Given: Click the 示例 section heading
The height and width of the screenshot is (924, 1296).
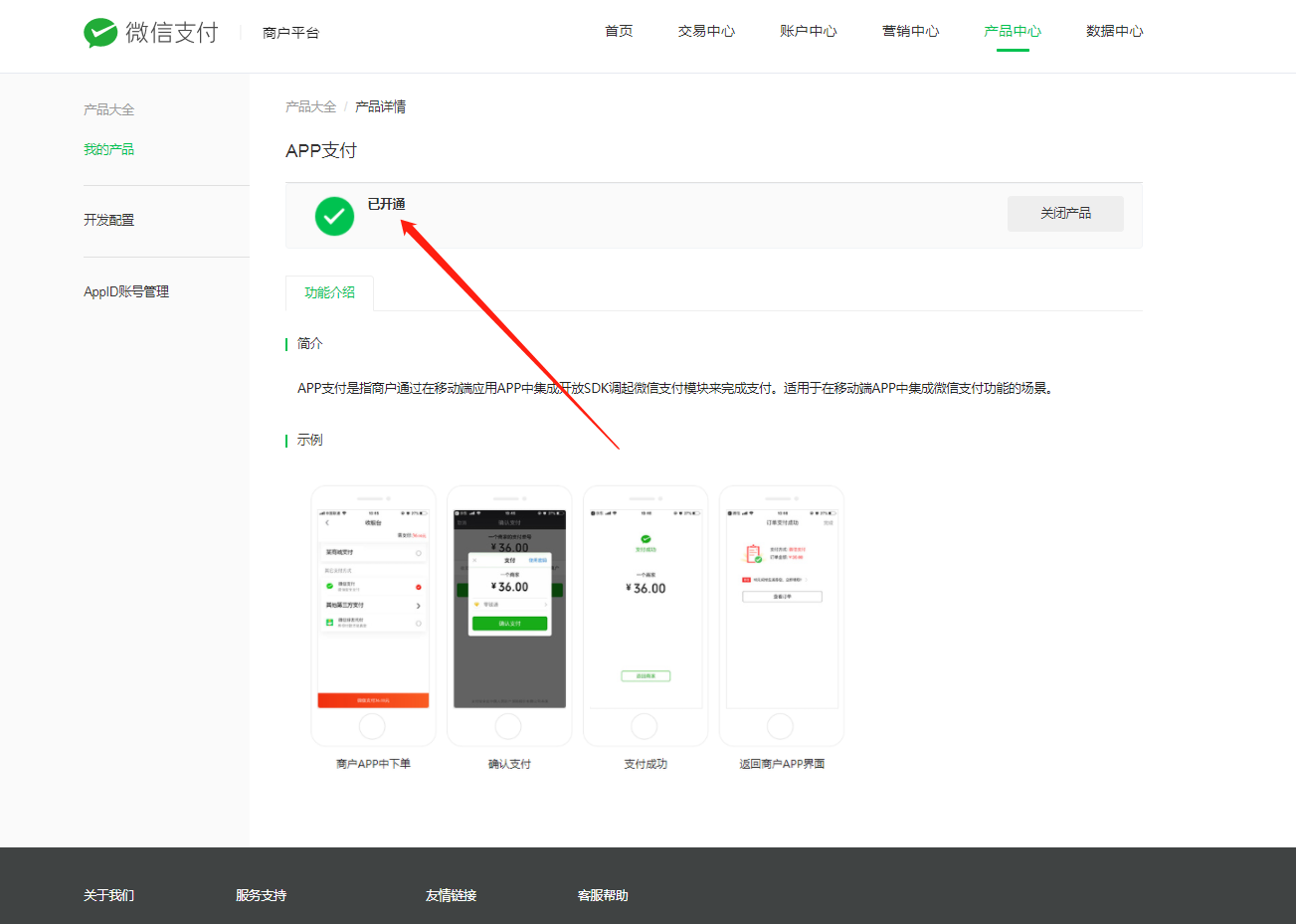Looking at the screenshot, I should (x=309, y=440).
